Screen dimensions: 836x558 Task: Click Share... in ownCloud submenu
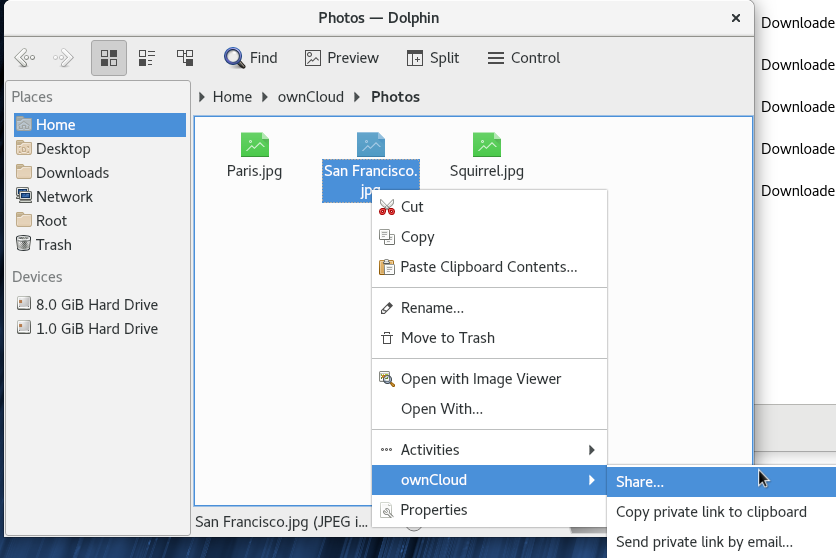coord(721,482)
